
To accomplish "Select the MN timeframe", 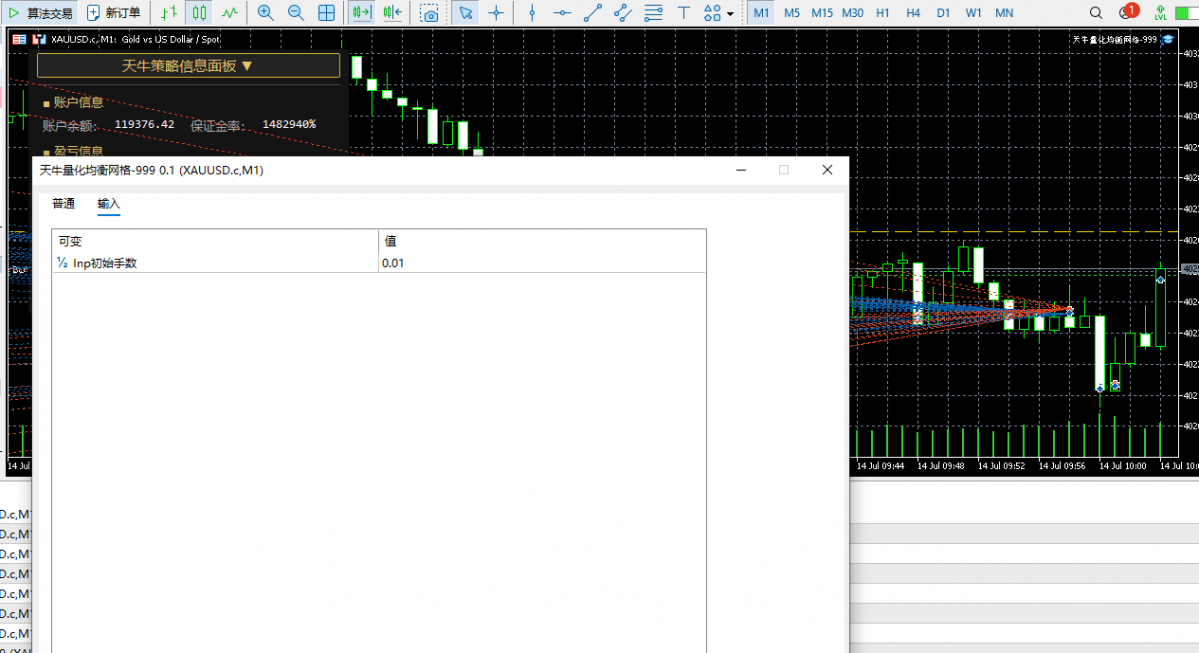I will click(1004, 13).
